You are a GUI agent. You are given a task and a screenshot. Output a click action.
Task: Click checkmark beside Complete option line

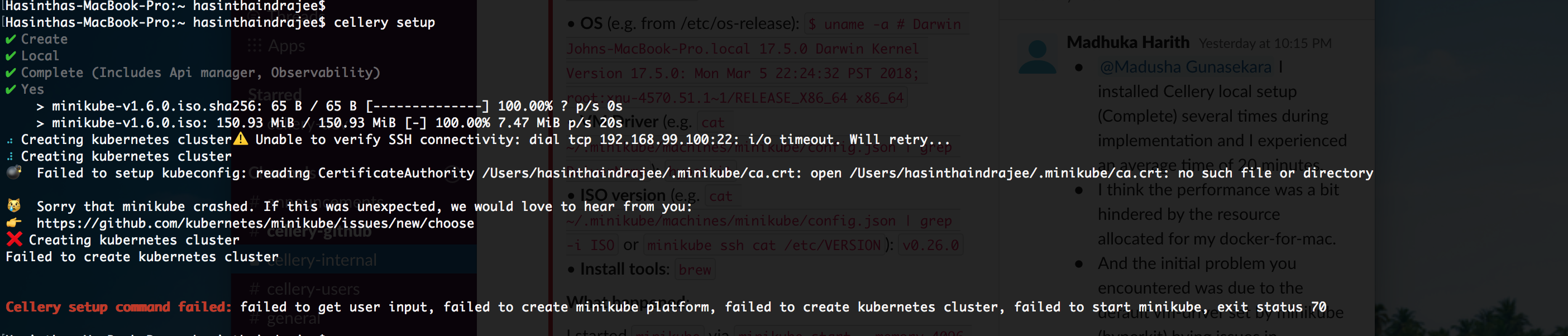point(11,73)
